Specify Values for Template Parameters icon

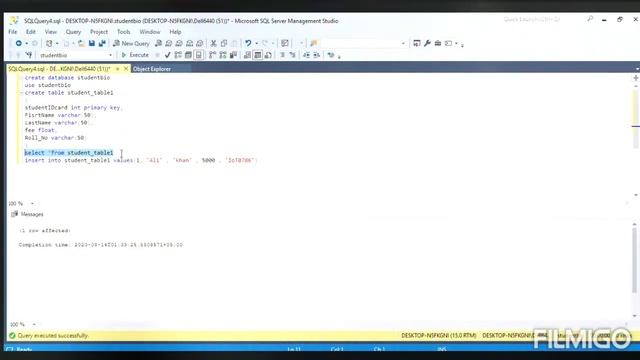pyautogui.click(x=331, y=55)
